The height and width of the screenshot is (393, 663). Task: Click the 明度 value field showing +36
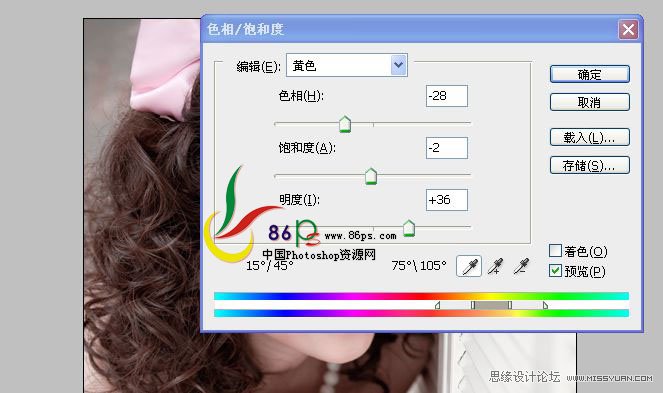click(x=447, y=200)
